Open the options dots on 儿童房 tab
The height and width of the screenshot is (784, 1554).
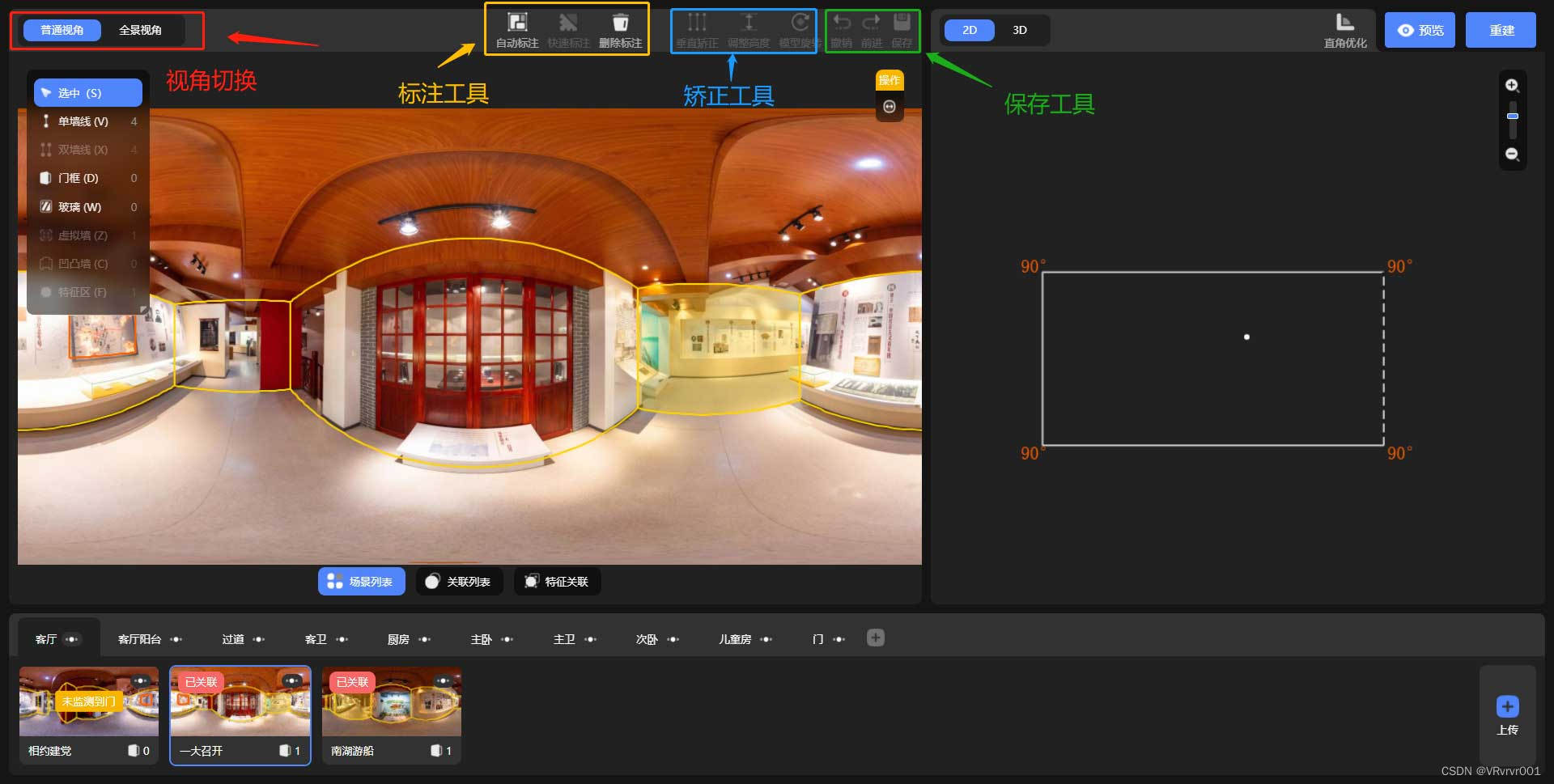[766, 639]
